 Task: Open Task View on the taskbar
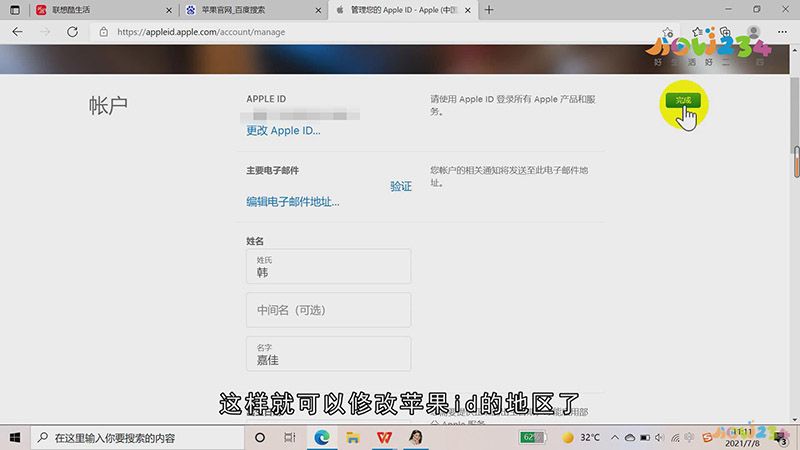point(290,438)
